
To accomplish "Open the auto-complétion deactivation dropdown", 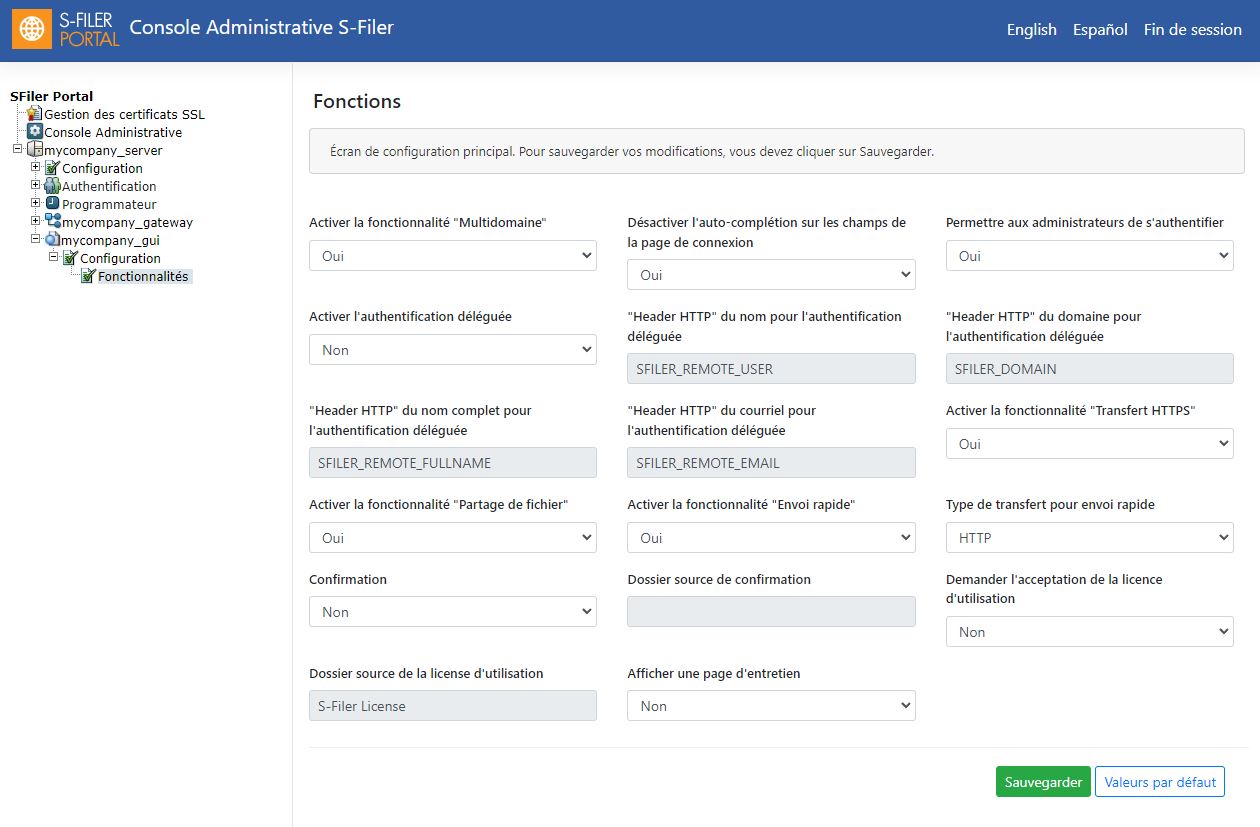I will coord(771,275).
